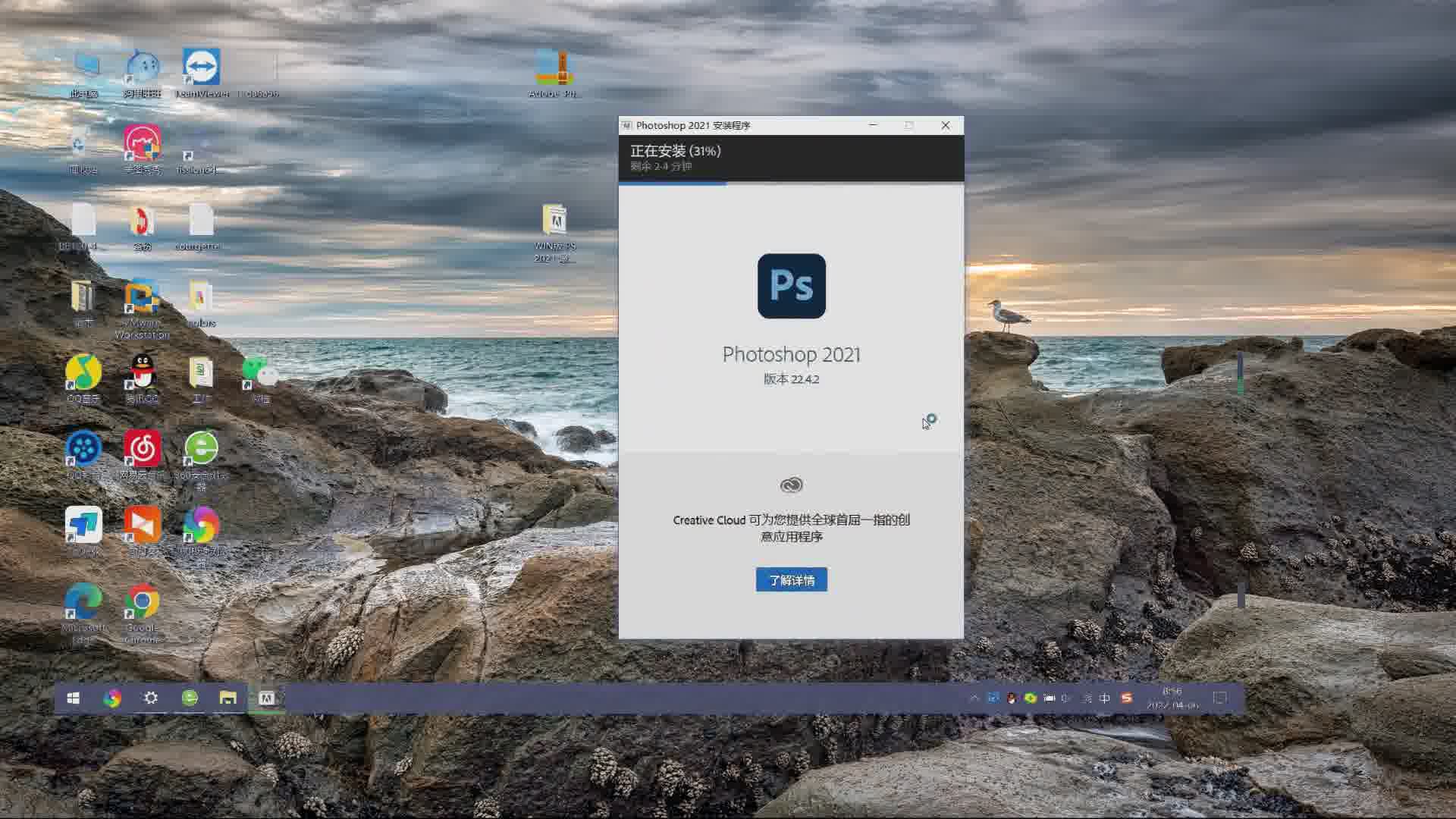
Task: Select the binder folder desktop icon above VMware
Action: pyautogui.click(x=83, y=303)
